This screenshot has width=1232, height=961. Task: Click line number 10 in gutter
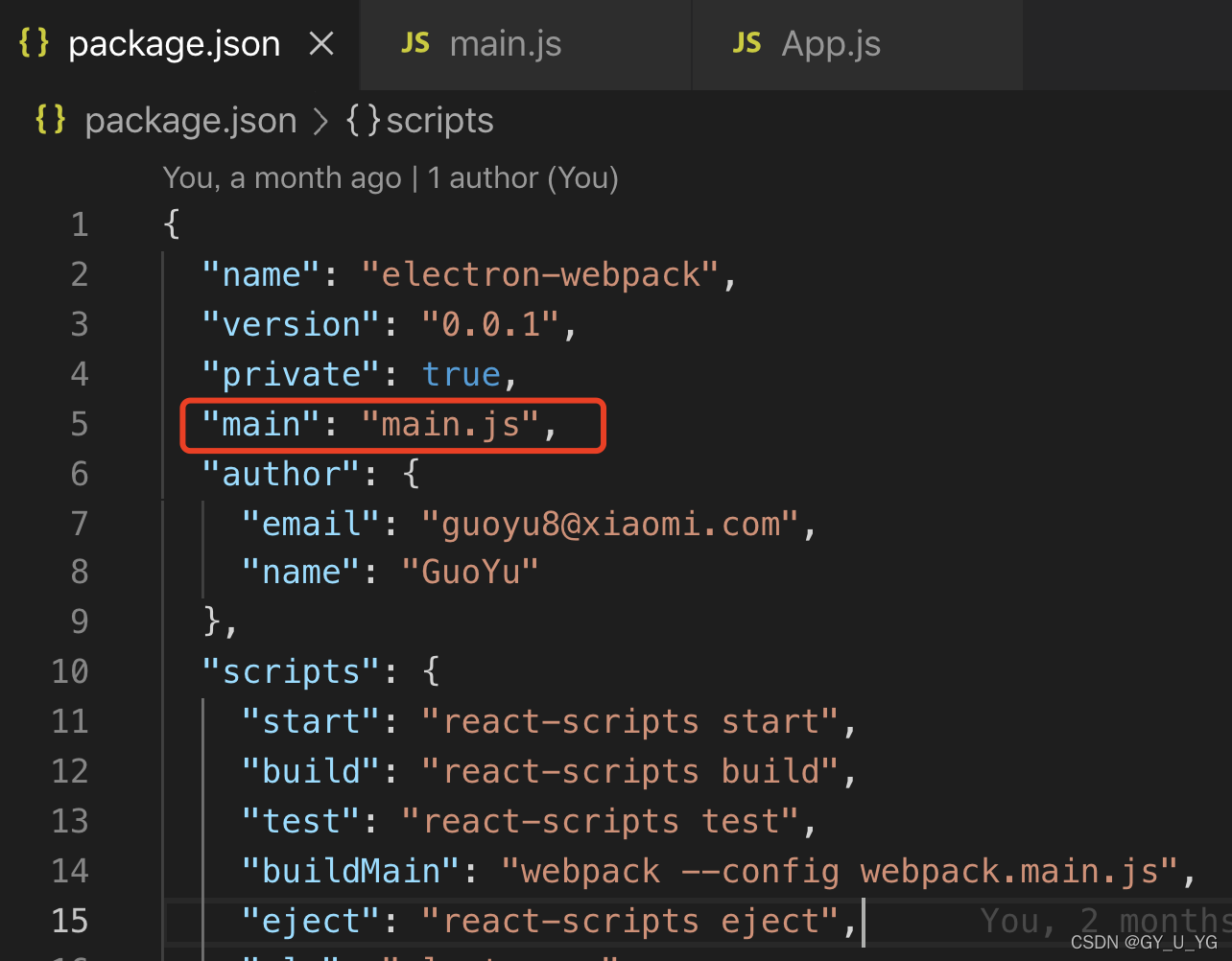[69, 671]
